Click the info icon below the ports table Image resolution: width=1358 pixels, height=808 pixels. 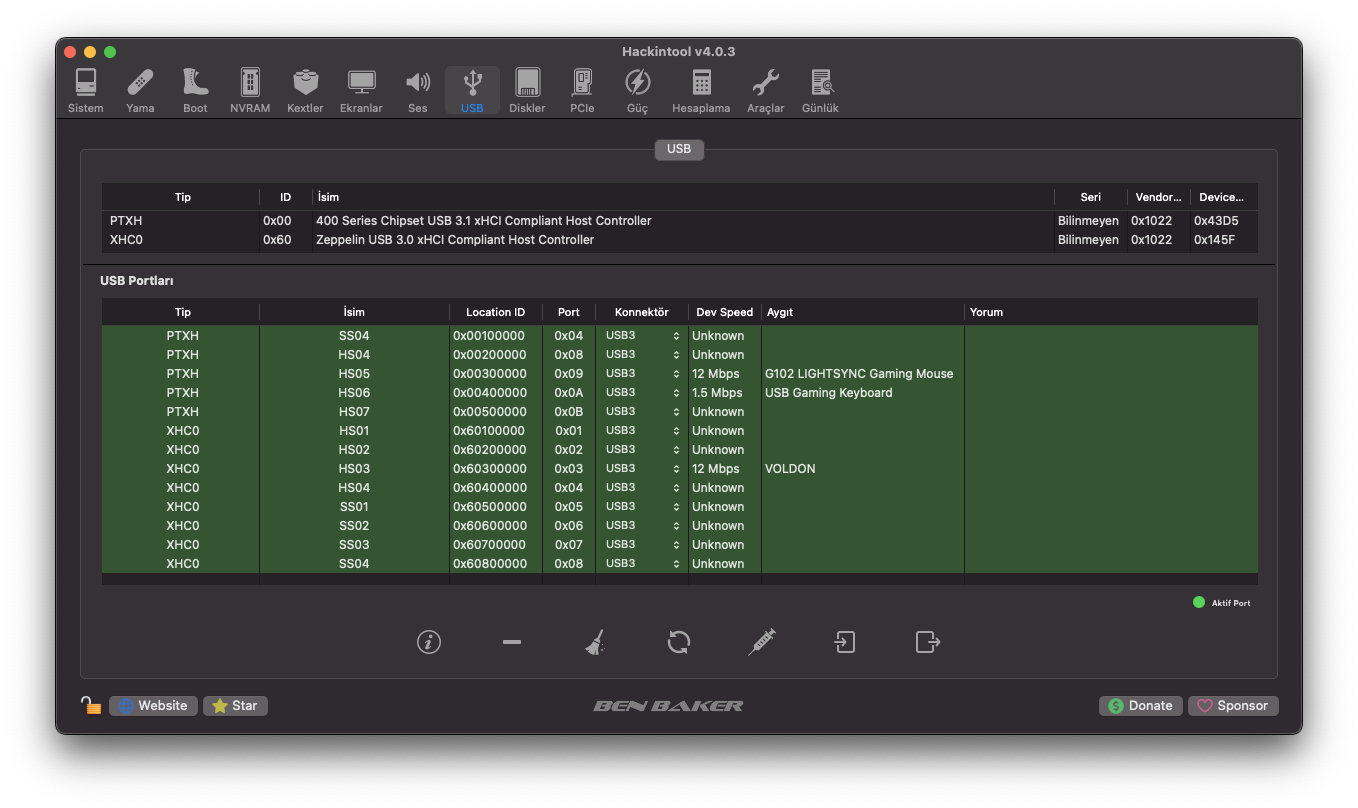click(x=429, y=642)
